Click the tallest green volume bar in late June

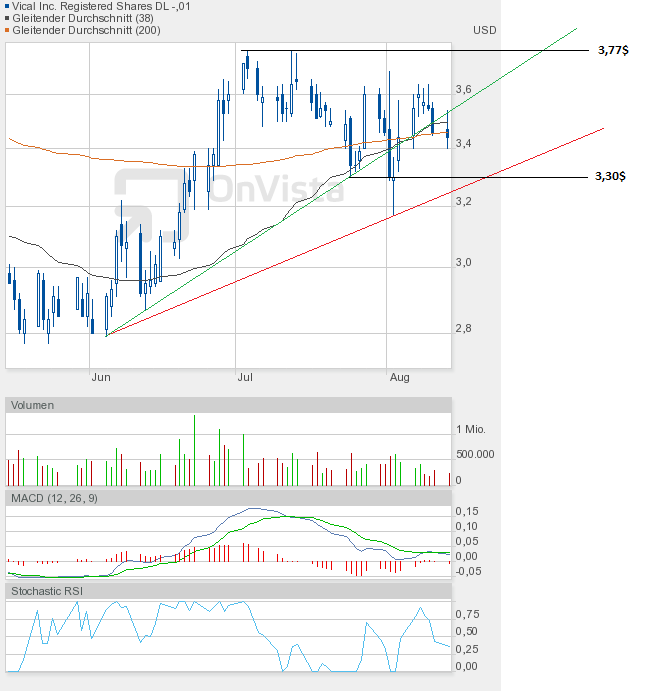pos(194,450)
